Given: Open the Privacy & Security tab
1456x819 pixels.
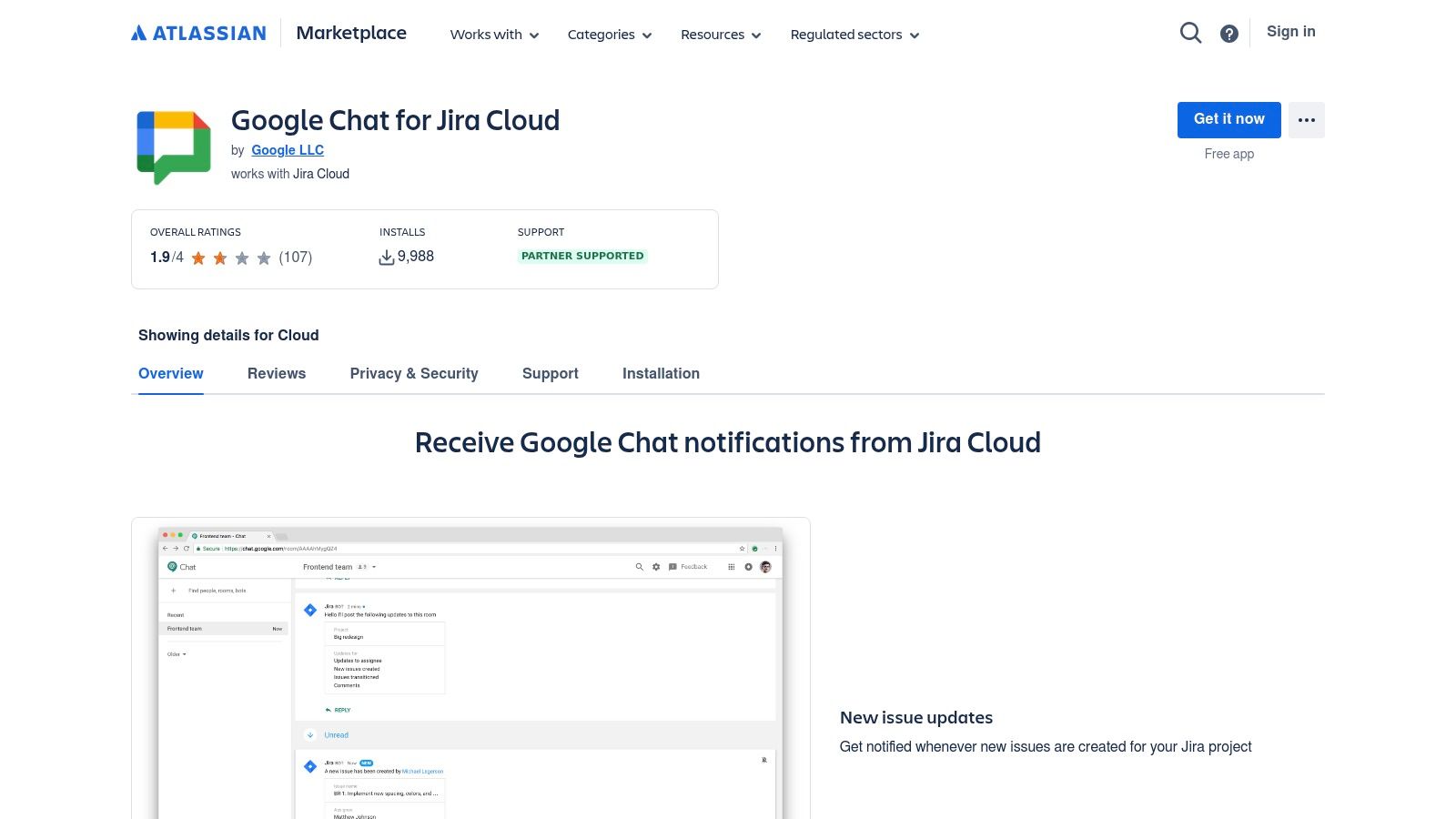Looking at the screenshot, I should pos(414,373).
